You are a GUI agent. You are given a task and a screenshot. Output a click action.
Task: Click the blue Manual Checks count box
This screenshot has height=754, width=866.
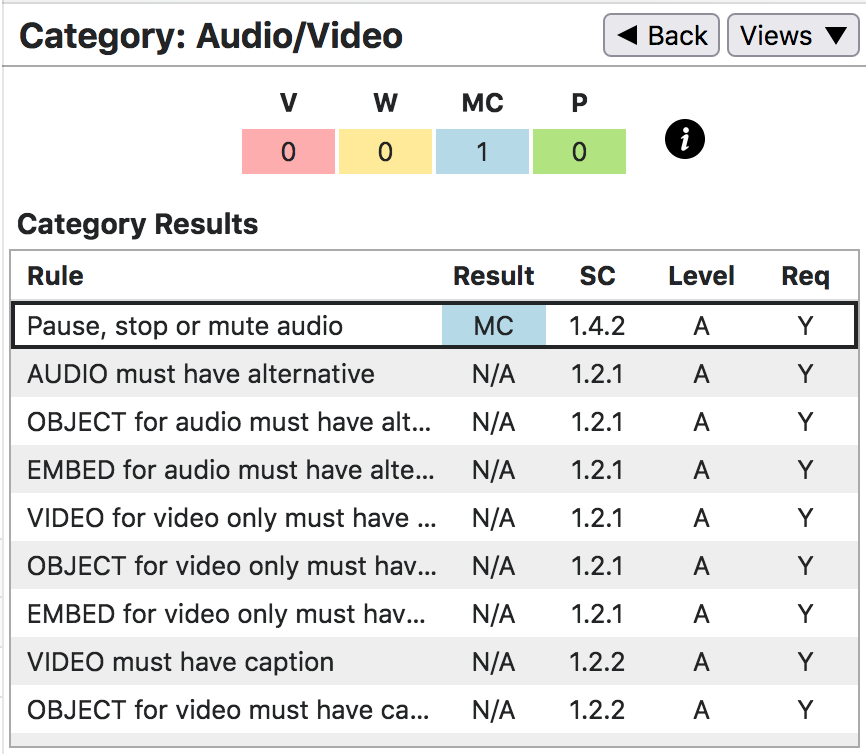pyautogui.click(x=482, y=152)
